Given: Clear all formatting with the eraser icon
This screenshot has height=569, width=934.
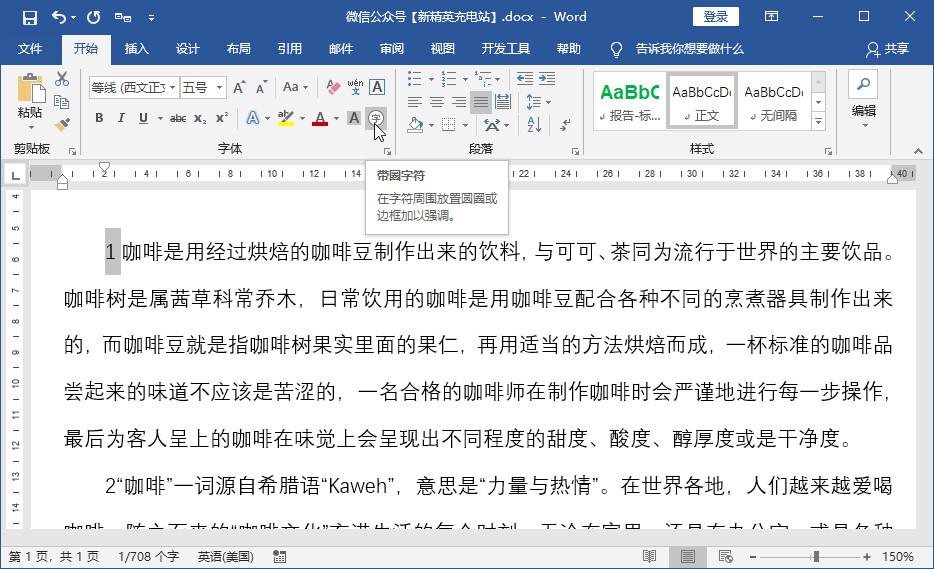Looking at the screenshot, I should pos(333,88).
